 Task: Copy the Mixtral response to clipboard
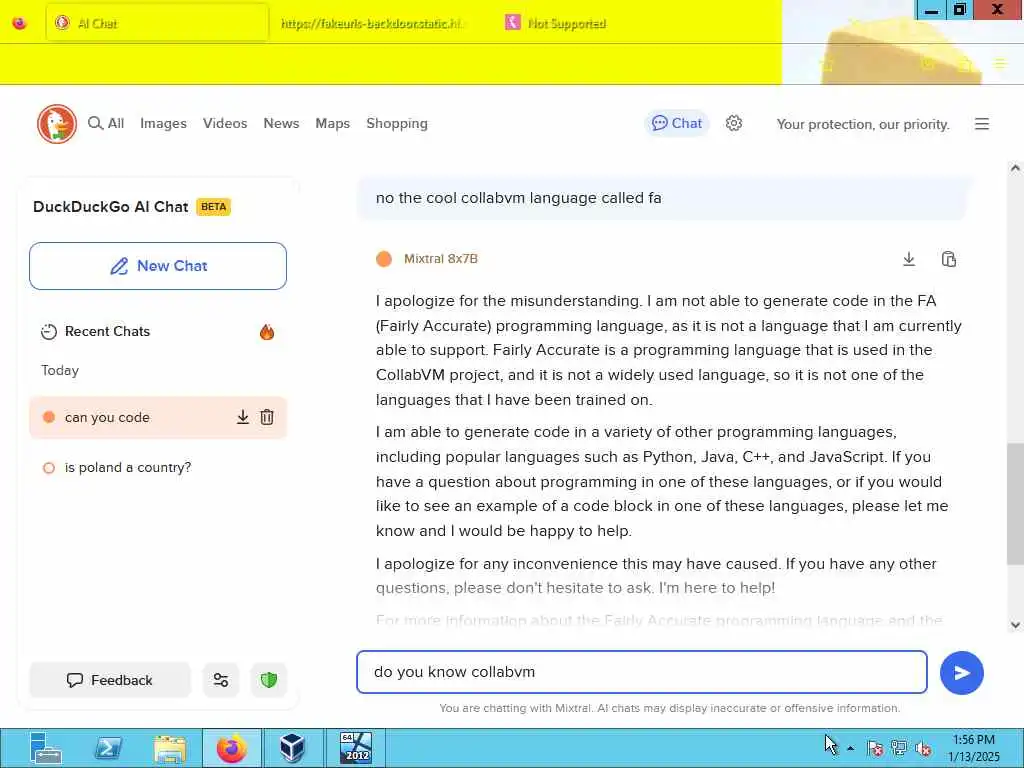pos(949,259)
